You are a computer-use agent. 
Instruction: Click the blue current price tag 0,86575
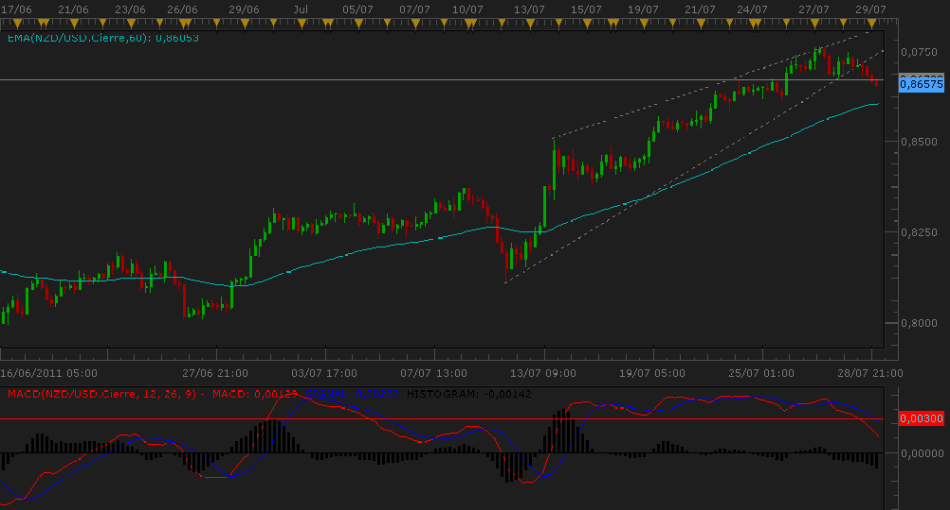[x=921, y=85]
